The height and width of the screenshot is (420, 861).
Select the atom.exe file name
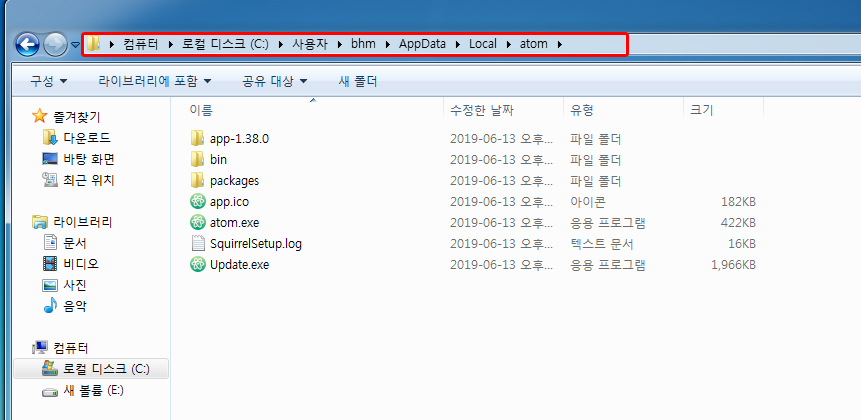(234, 223)
